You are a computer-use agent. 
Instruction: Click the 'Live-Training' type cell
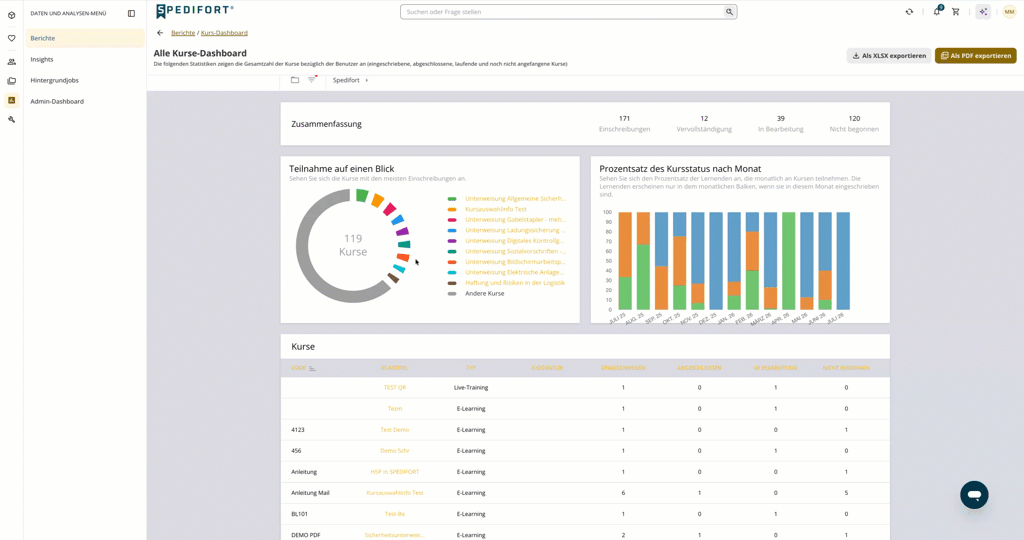471,388
